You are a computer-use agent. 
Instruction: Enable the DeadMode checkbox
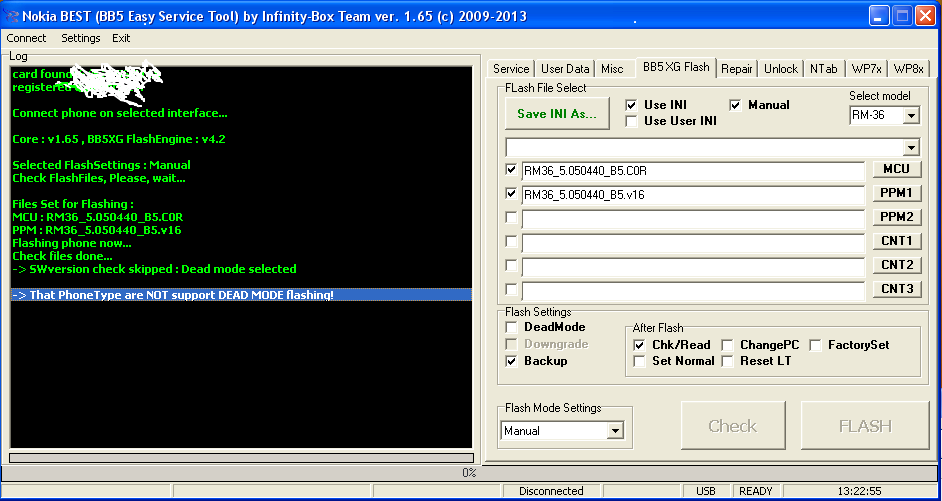point(513,327)
